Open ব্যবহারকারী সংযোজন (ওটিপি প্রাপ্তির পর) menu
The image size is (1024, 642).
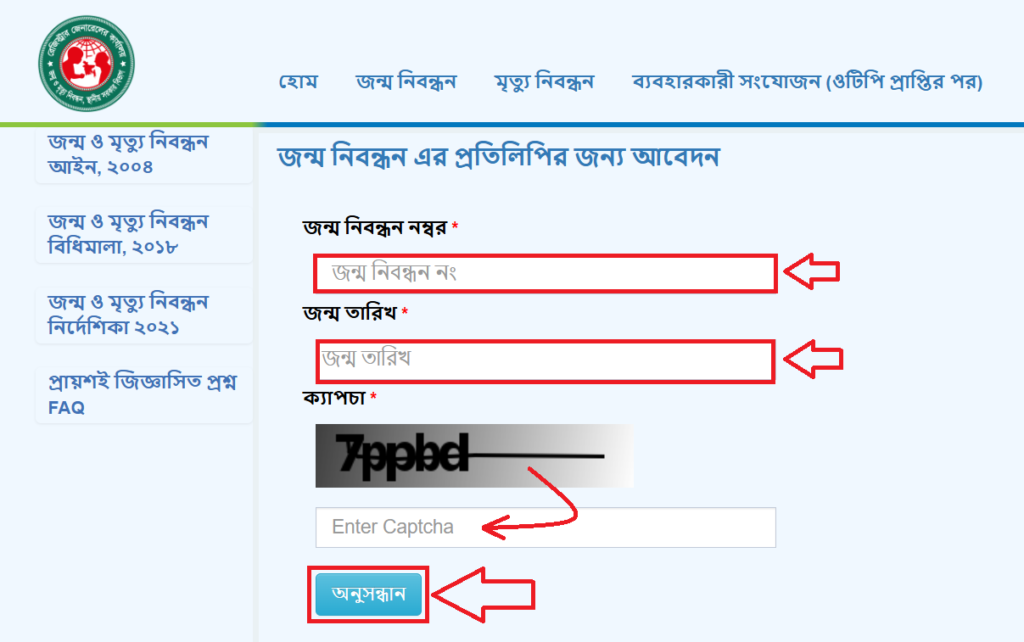(x=807, y=82)
